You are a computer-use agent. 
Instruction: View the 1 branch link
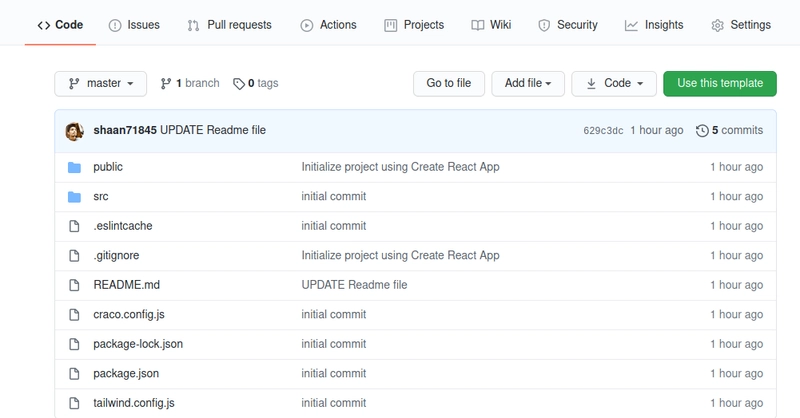190,83
